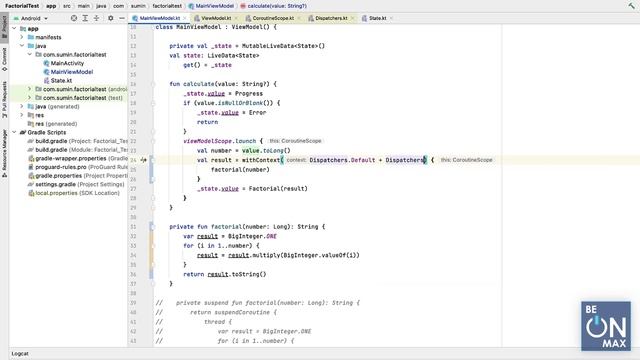Open local.properties file
This screenshot has width=640, height=360.
(73, 193)
